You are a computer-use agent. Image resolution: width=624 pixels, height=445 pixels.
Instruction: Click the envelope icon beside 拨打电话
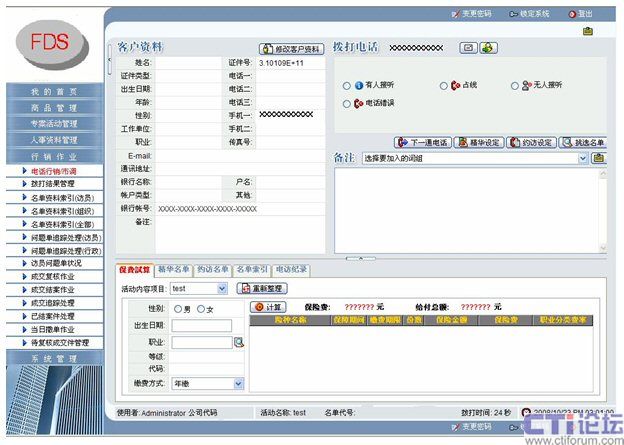(468, 47)
